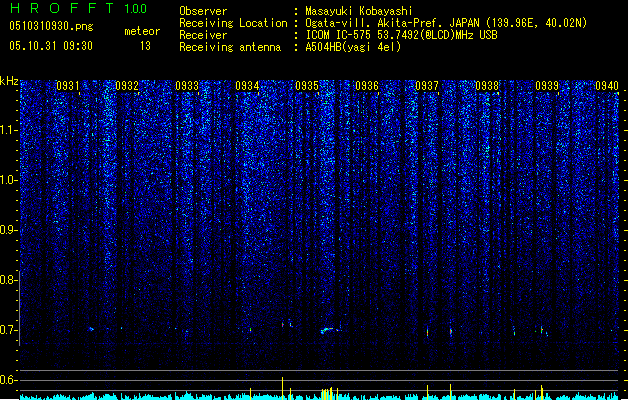
Task: Click the red meteor echo before 0935
Action: point(282,324)
